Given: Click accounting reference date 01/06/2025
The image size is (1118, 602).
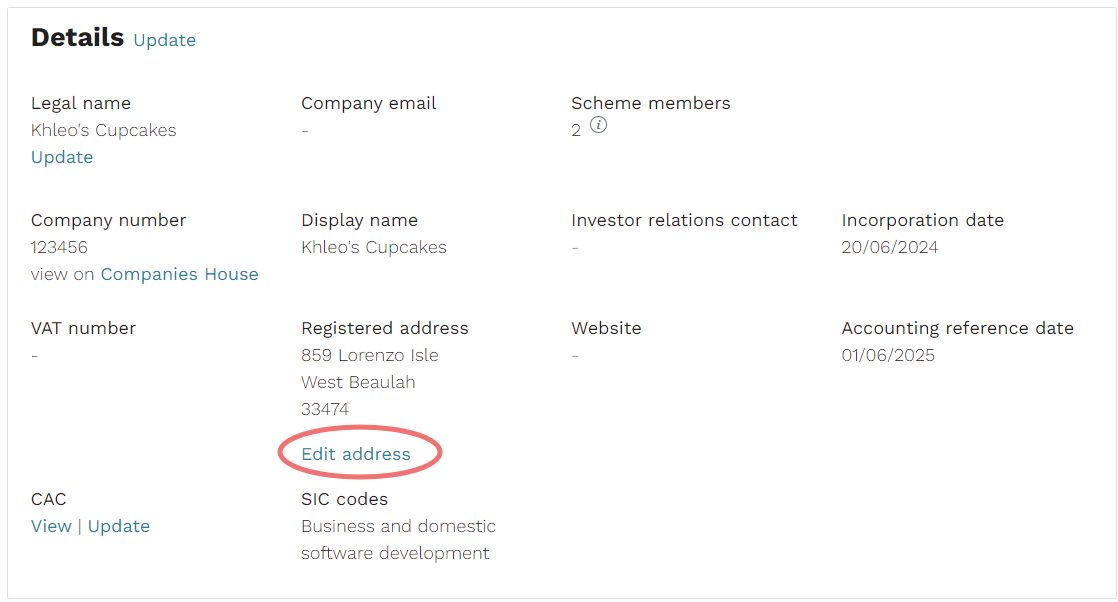Looking at the screenshot, I should (x=888, y=354).
